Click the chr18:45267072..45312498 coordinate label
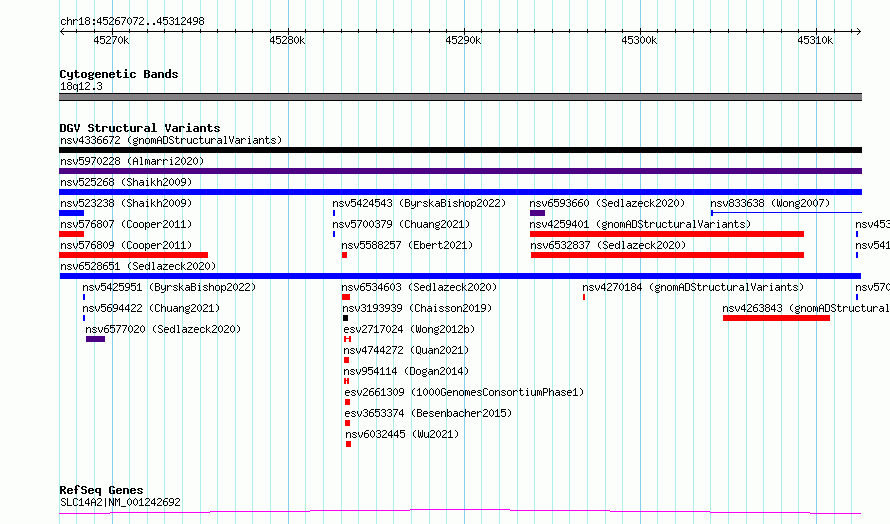This screenshot has width=890, height=524. (132, 22)
